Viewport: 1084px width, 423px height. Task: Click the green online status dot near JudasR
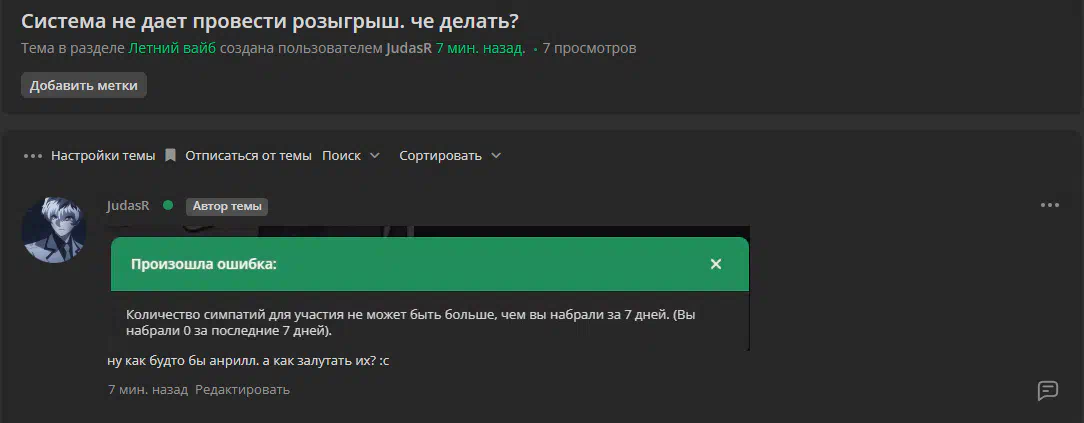coord(167,205)
